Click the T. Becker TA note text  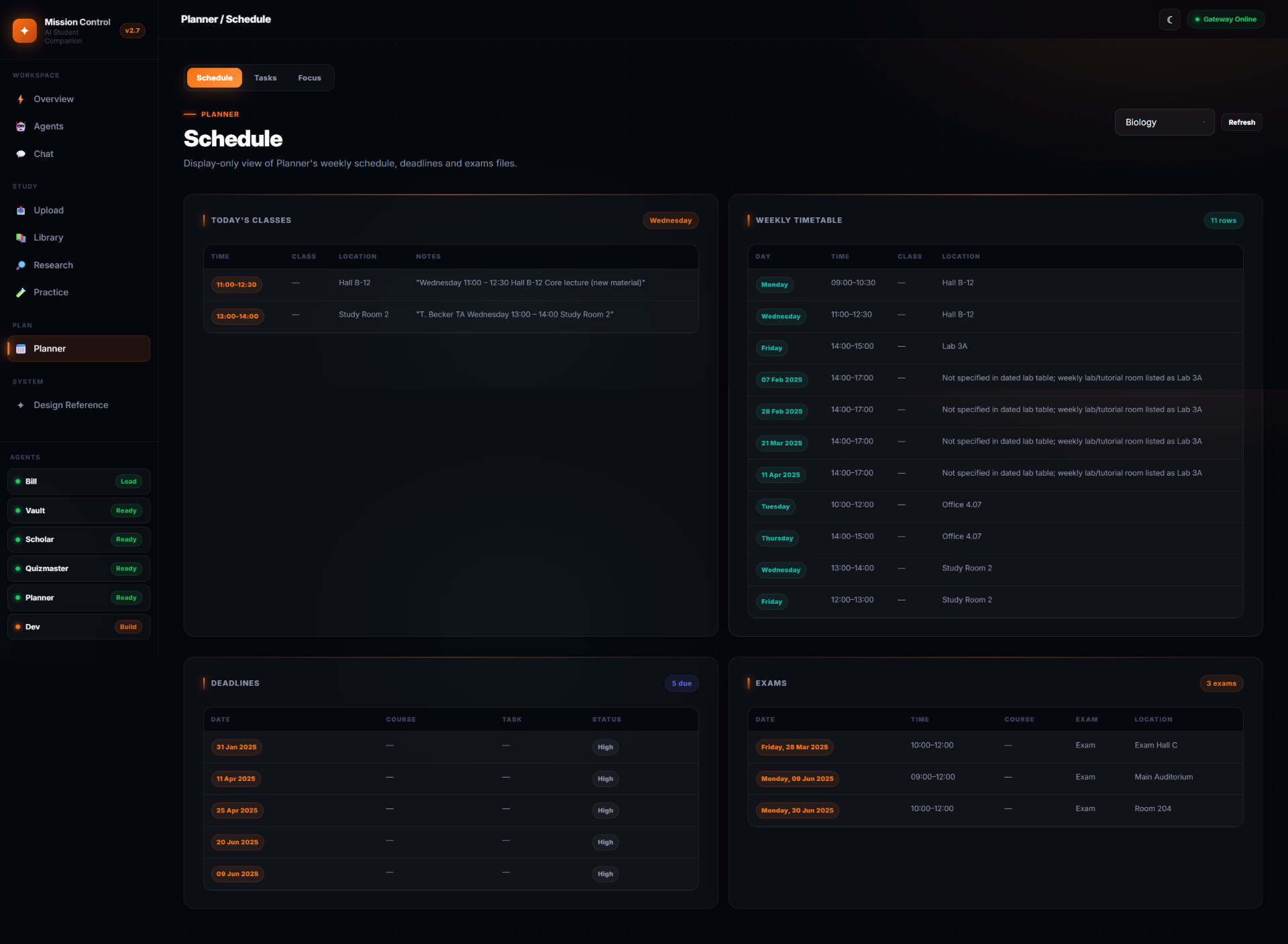pos(515,315)
